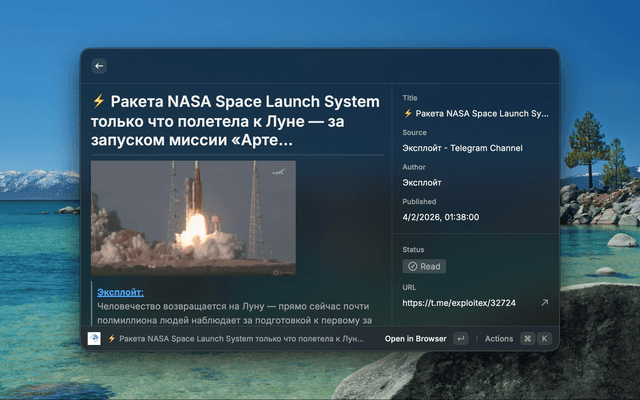Screen dimensions: 640x400
Task: Click the checkmark icon in Read tag
Action: 412,267
